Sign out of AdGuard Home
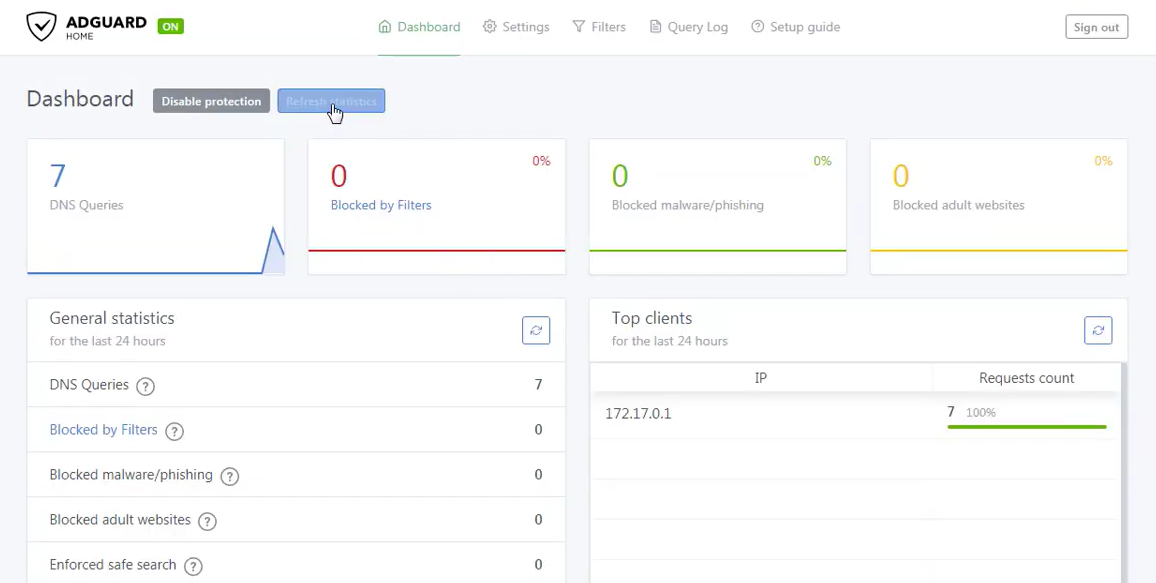The height and width of the screenshot is (583, 1156). coord(1096,27)
